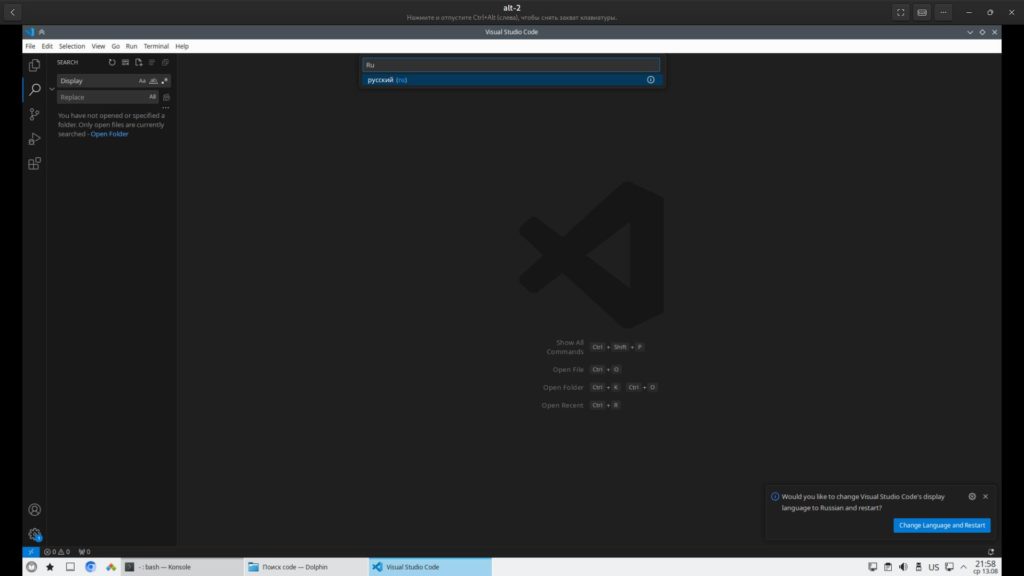This screenshot has width=1024, height=576.
Task: Click the Replace input field
Action: pos(100,97)
